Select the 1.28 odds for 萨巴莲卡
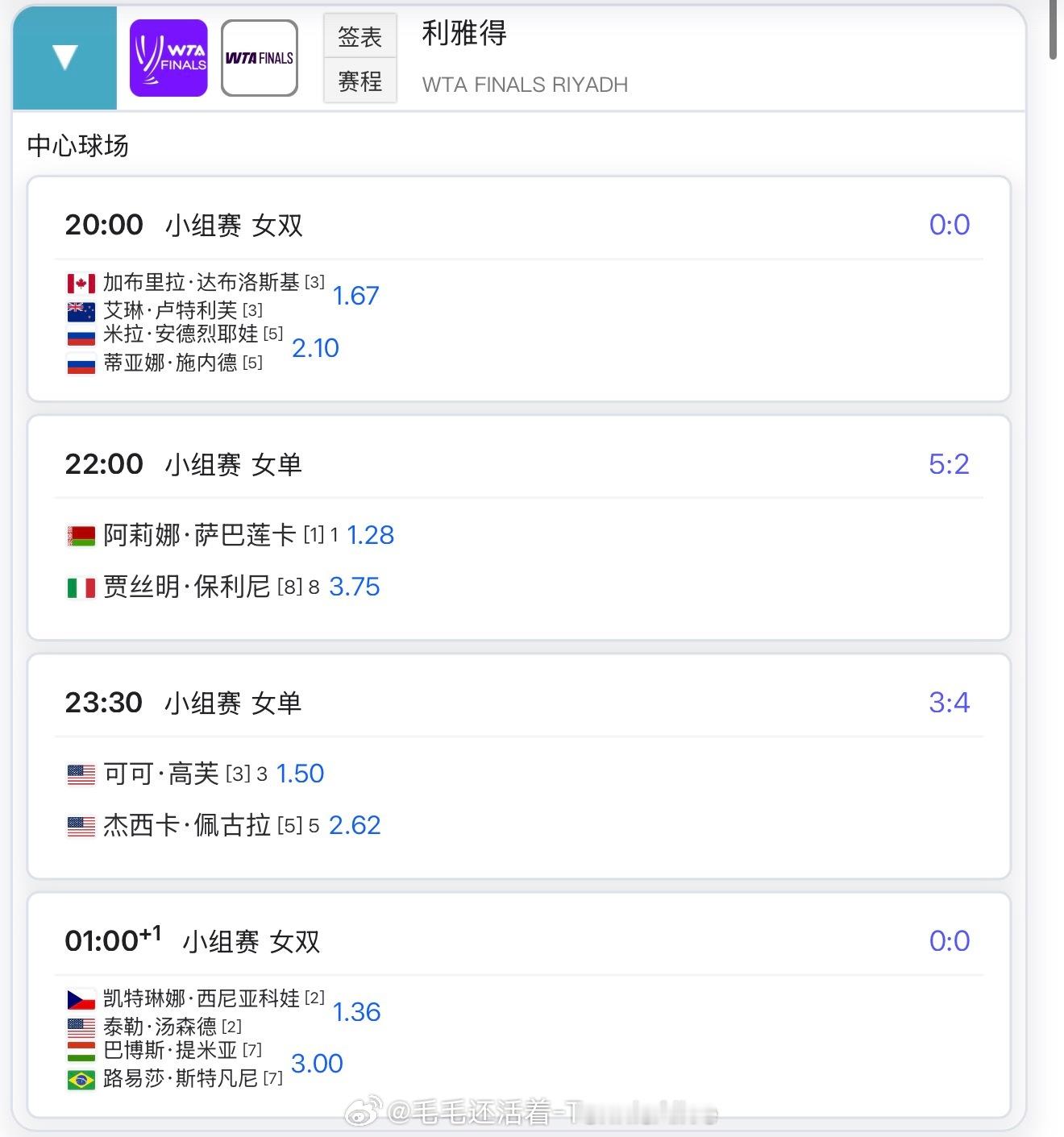 [370, 534]
